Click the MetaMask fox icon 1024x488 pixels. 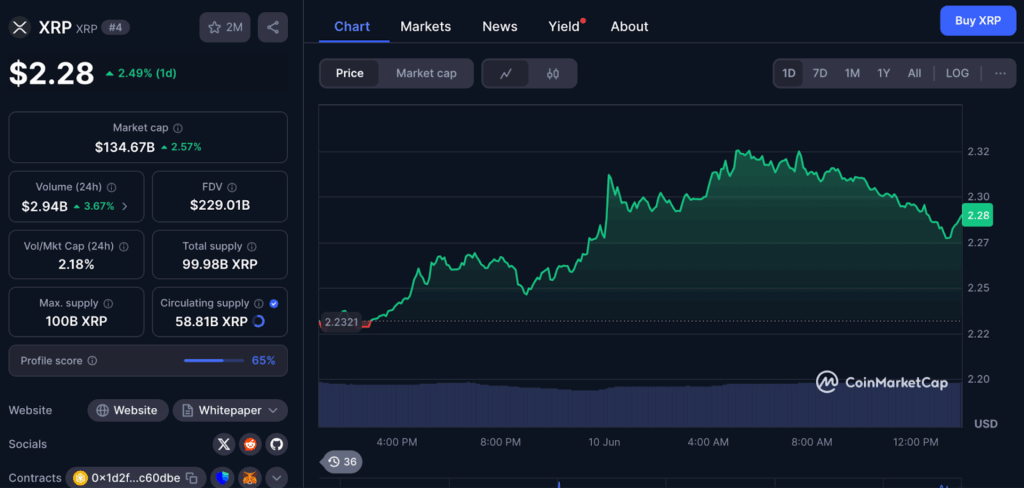click(x=250, y=479)
